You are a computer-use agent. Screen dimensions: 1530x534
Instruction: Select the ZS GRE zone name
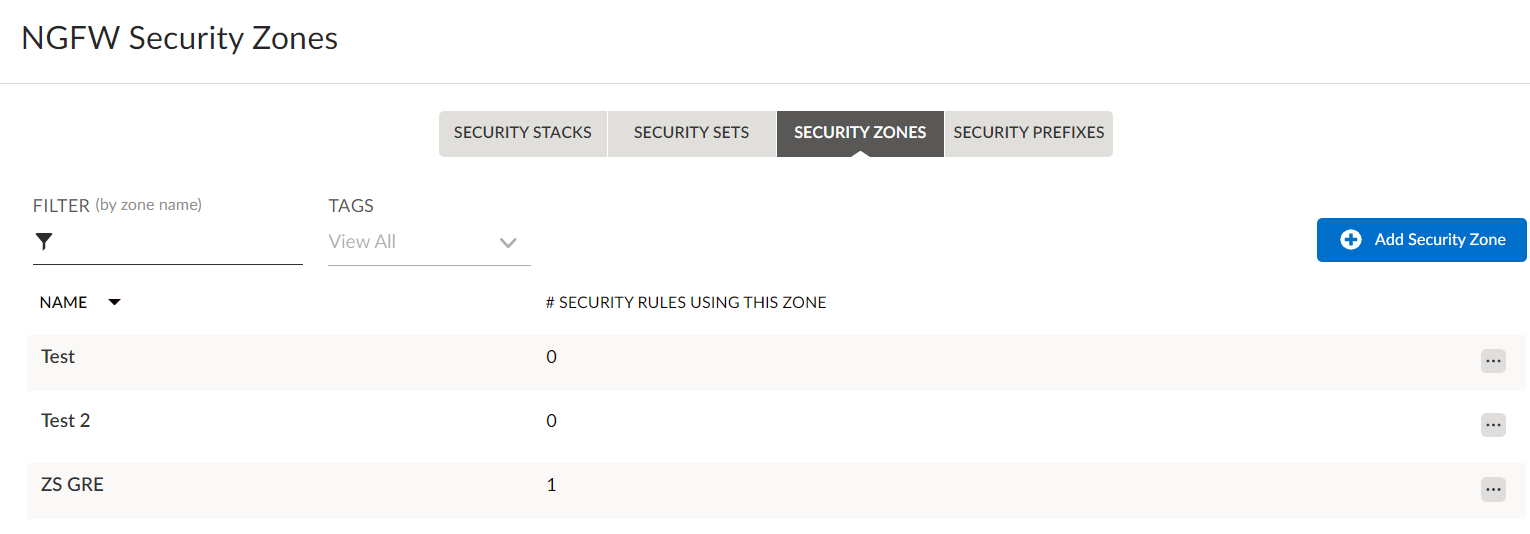click(72, 485)
